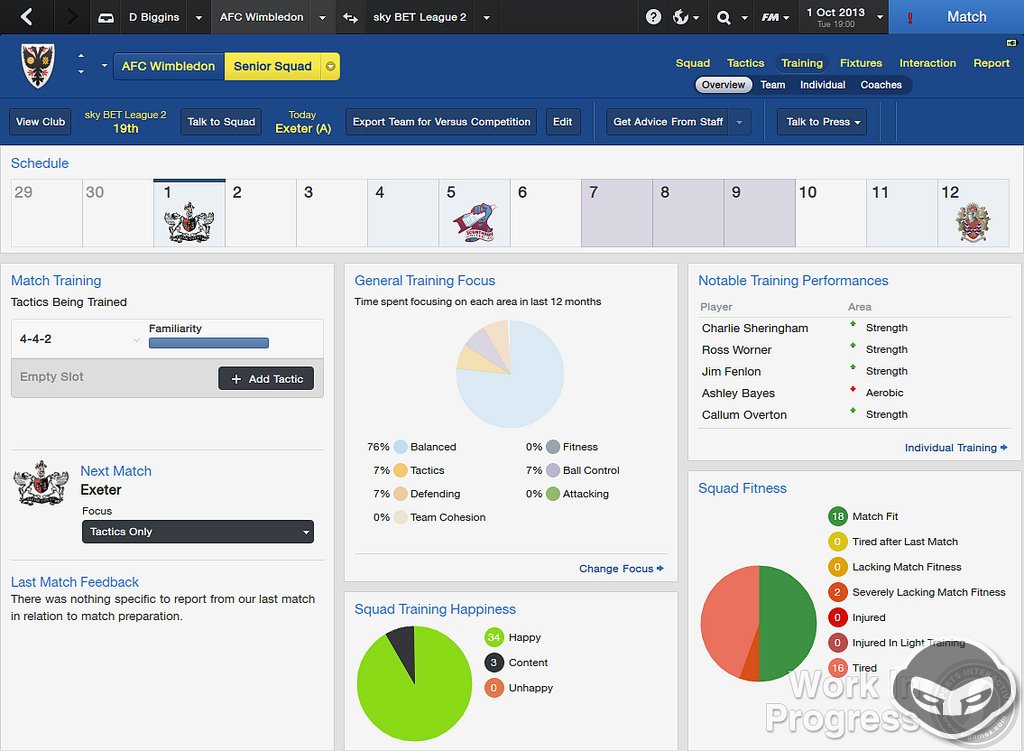Follow the Individual Training link
Screen dimensions: 1024x751
[x=955, y=448]
